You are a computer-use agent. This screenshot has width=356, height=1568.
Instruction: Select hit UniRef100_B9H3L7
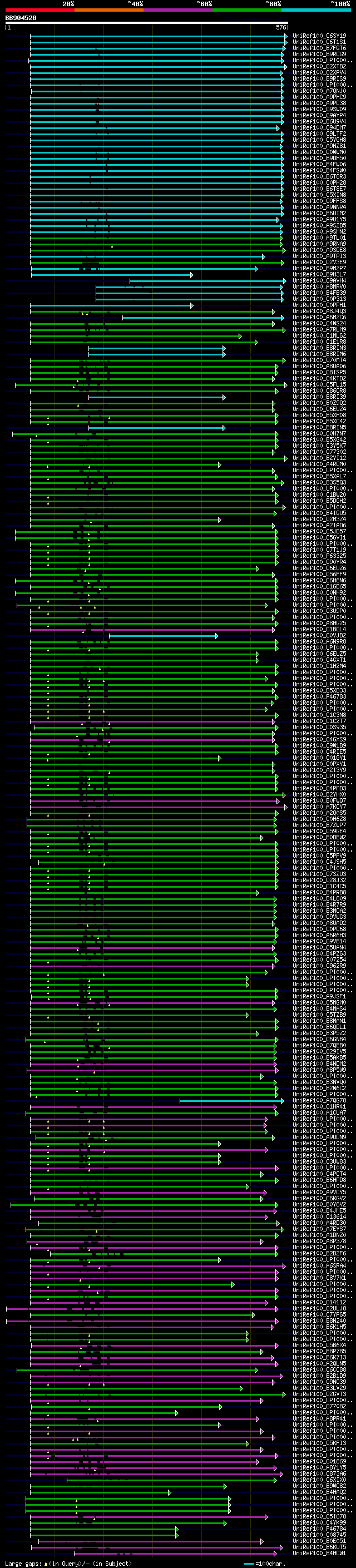click(319, 275)
